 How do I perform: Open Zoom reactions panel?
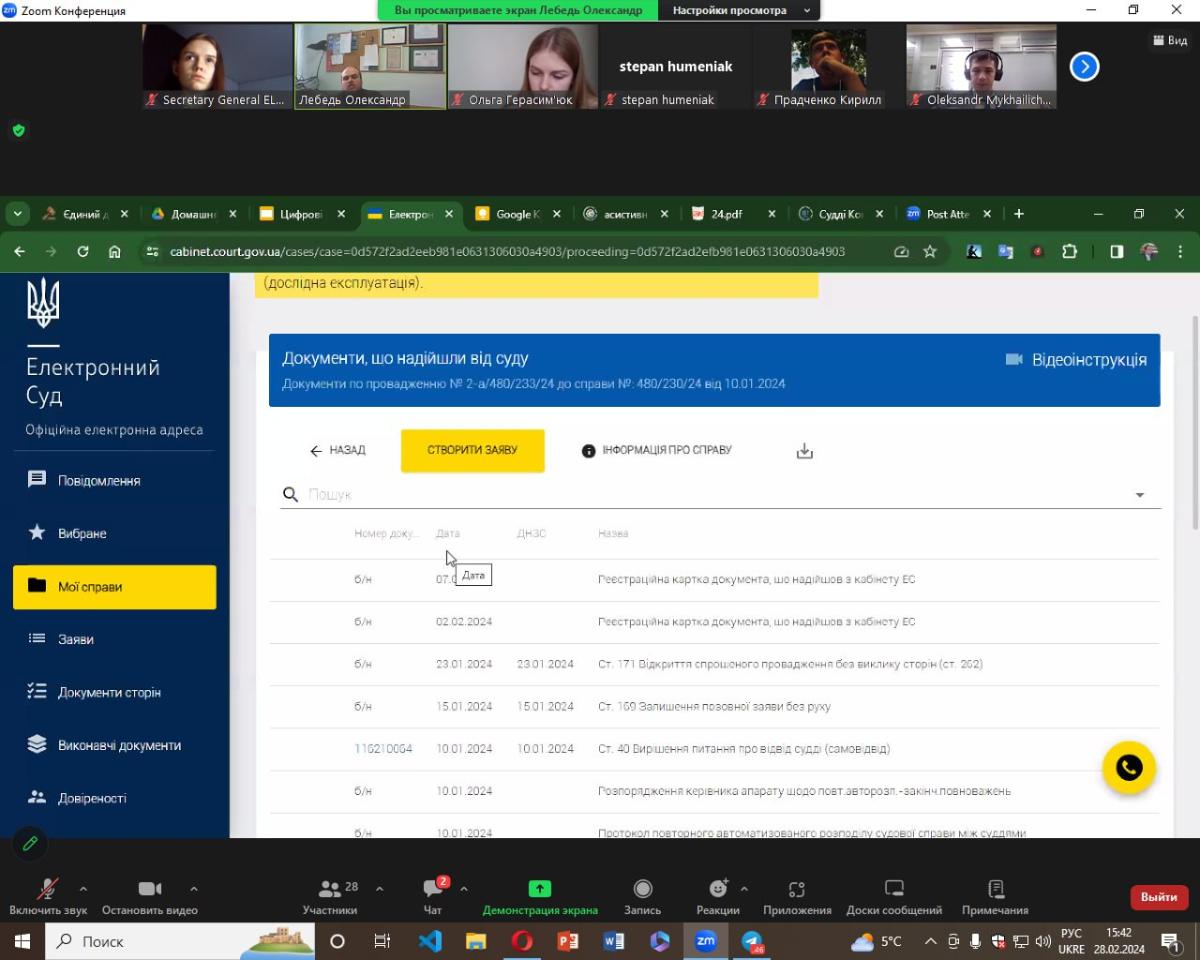coord(717,896)
